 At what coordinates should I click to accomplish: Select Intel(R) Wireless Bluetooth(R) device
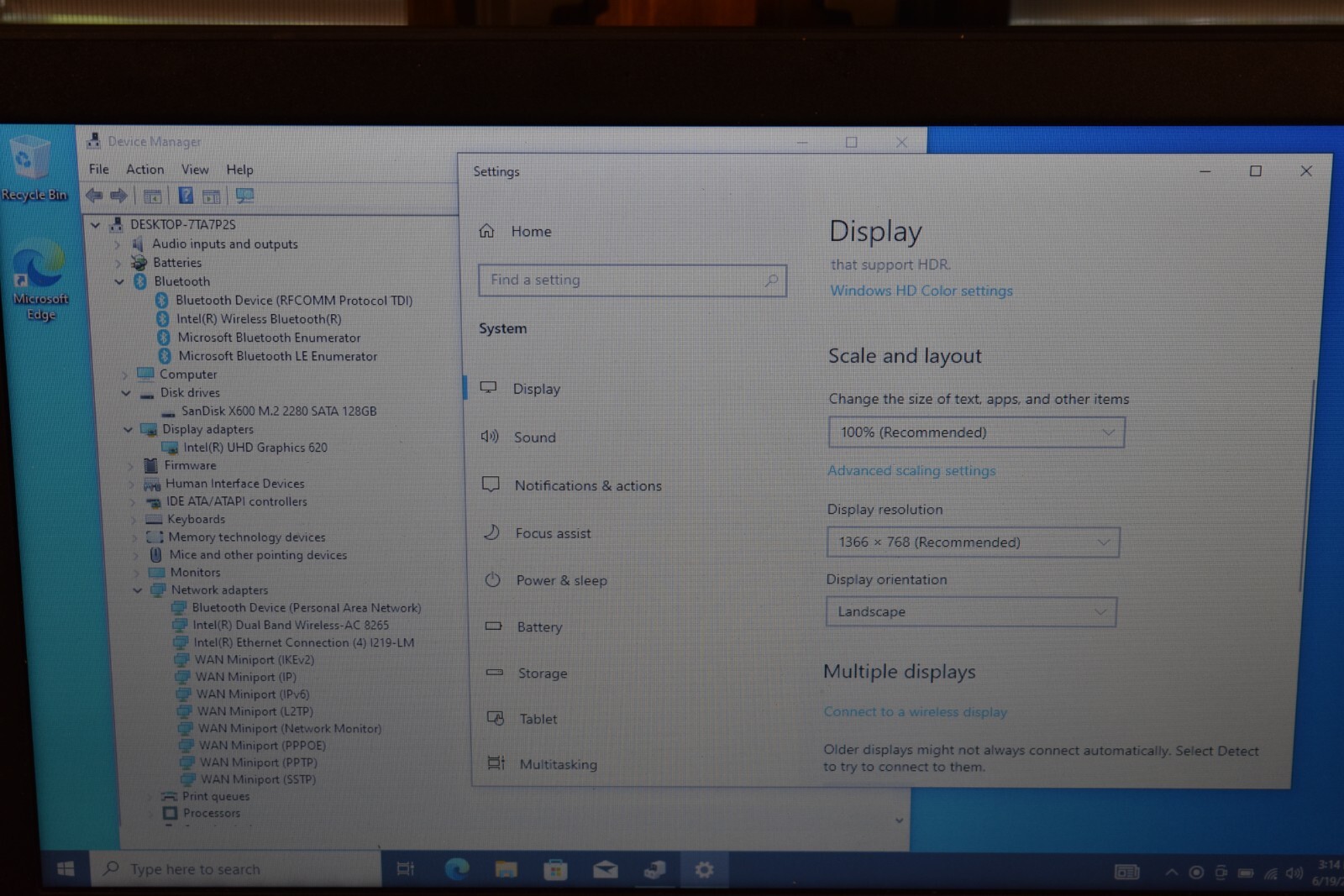259,319
